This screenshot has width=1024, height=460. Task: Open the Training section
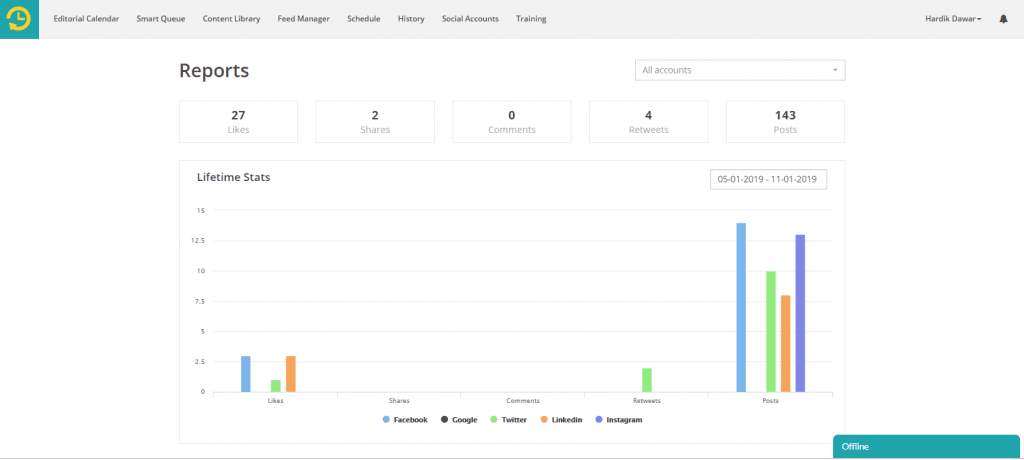tap(531, 19)
